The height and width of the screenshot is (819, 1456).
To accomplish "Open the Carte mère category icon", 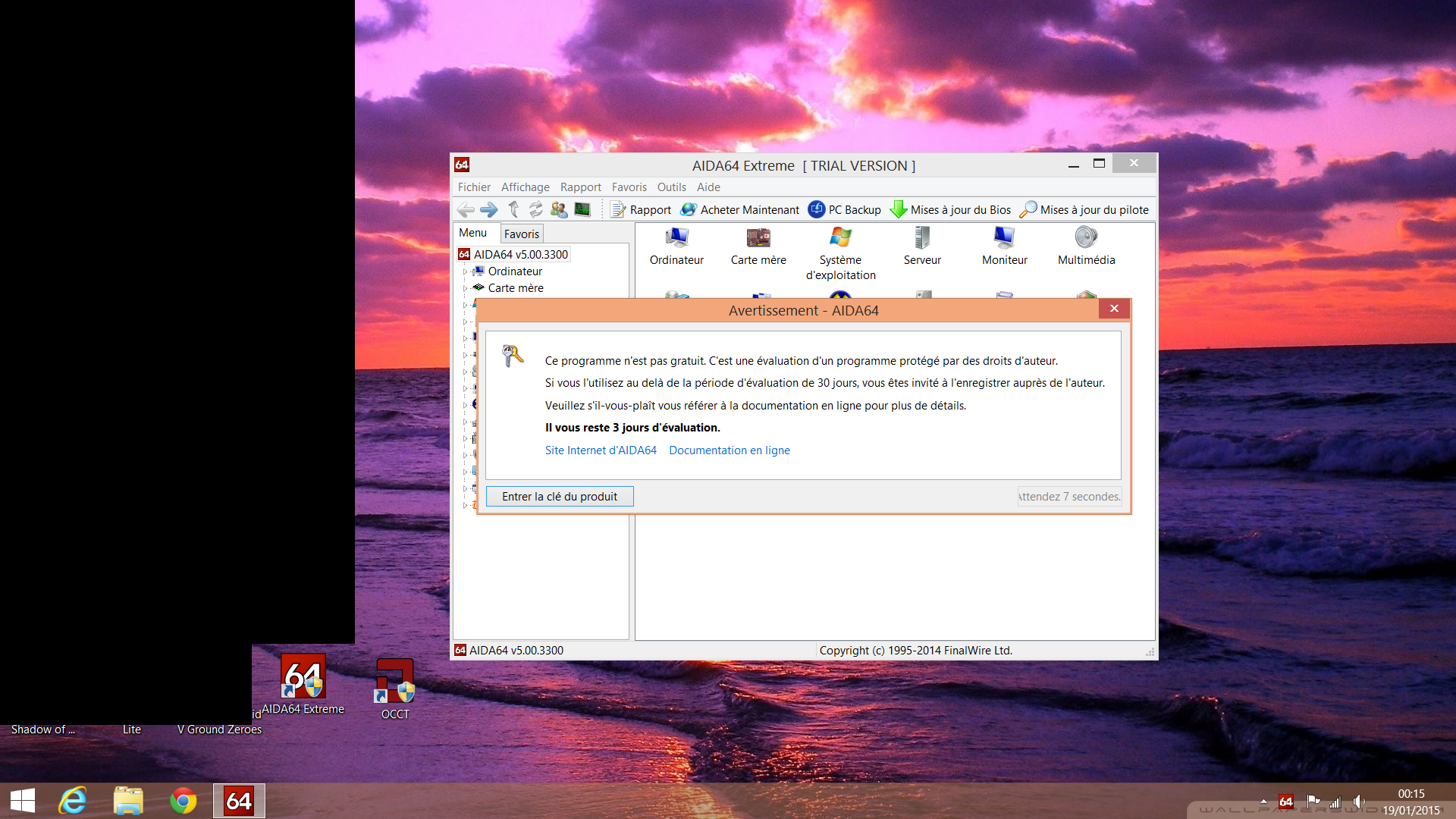I will click(x=758, y=246).
